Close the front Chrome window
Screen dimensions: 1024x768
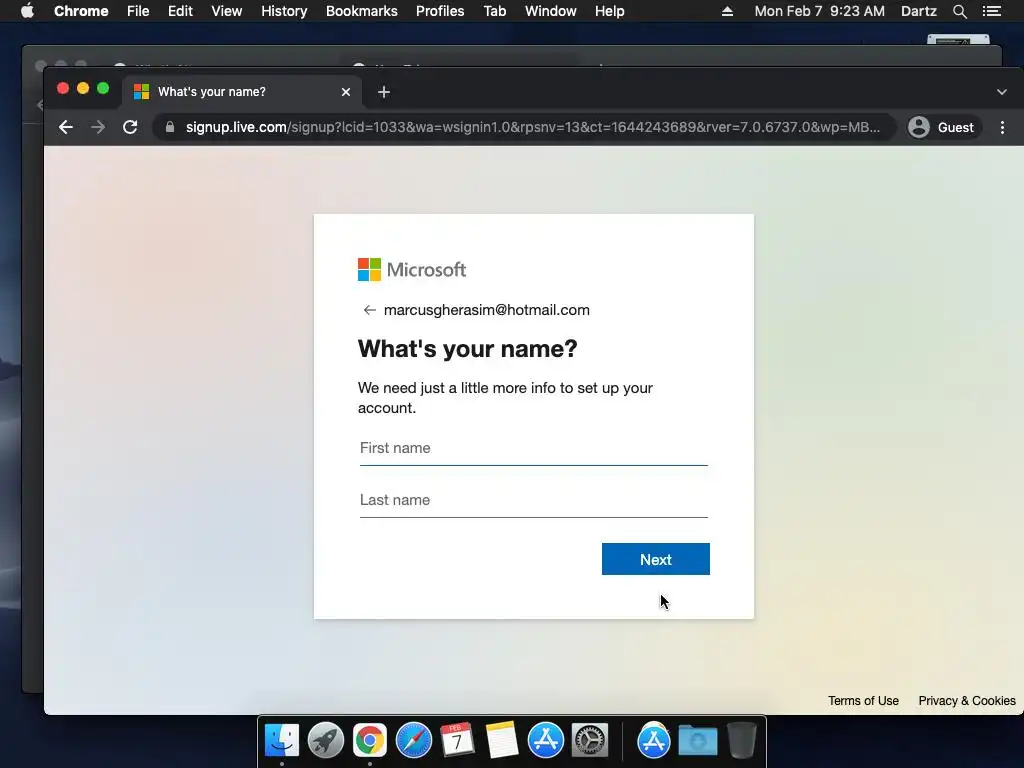pyautogui.click(x=63, y=88)
